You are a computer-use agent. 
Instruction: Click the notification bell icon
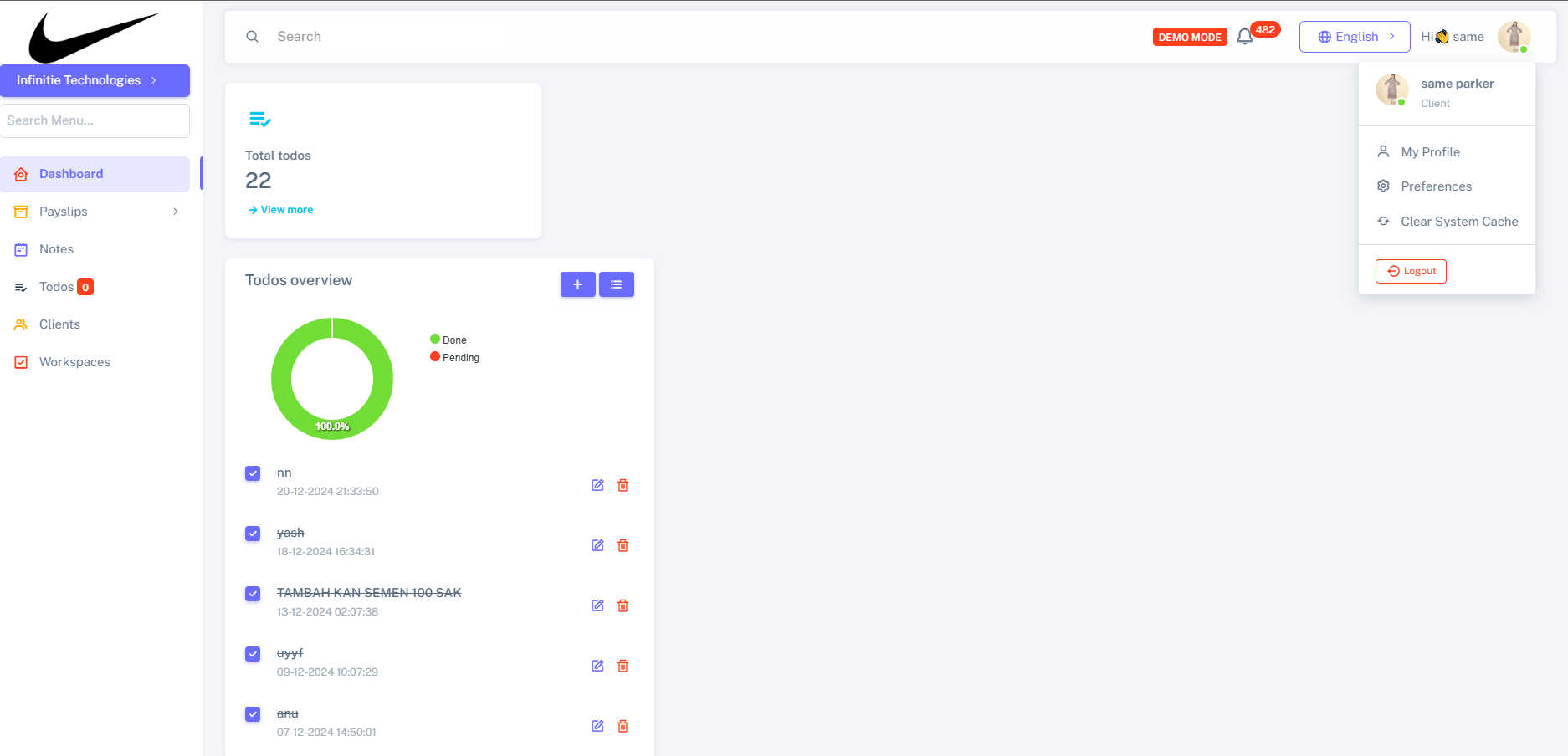click(x=1244, y=37)
